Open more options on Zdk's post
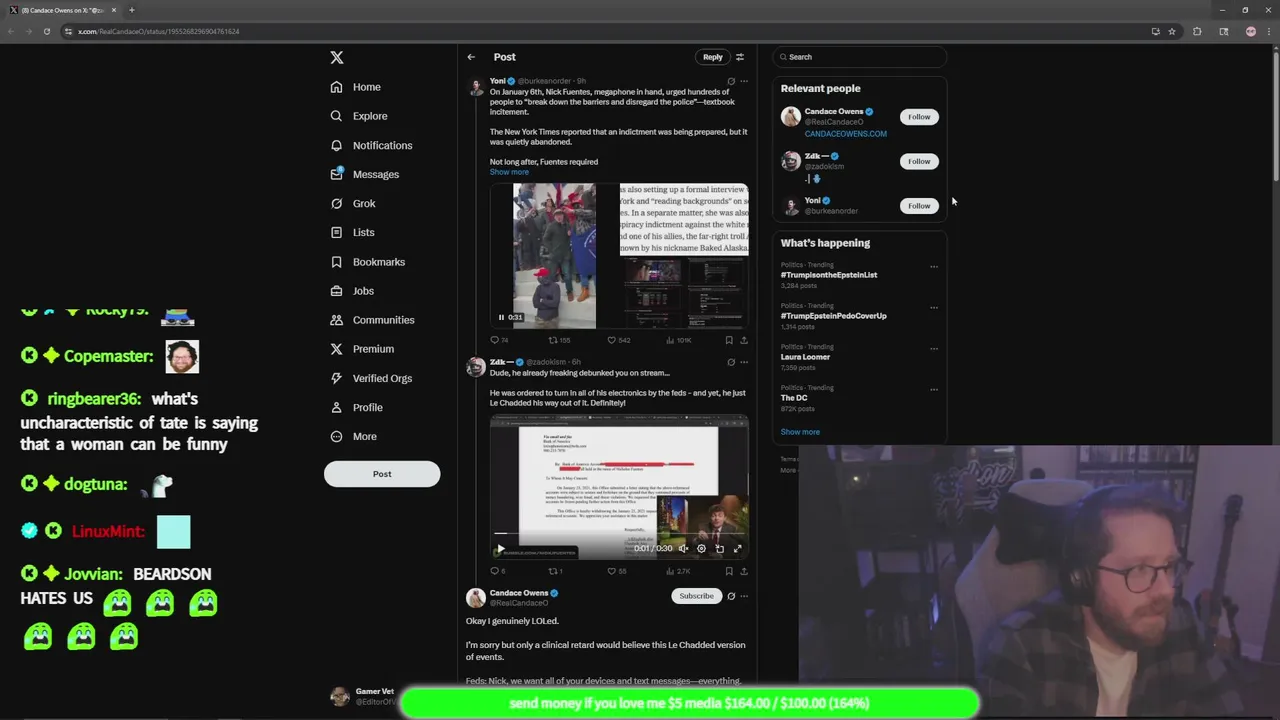1280x720 pixels. click(743, 362)
